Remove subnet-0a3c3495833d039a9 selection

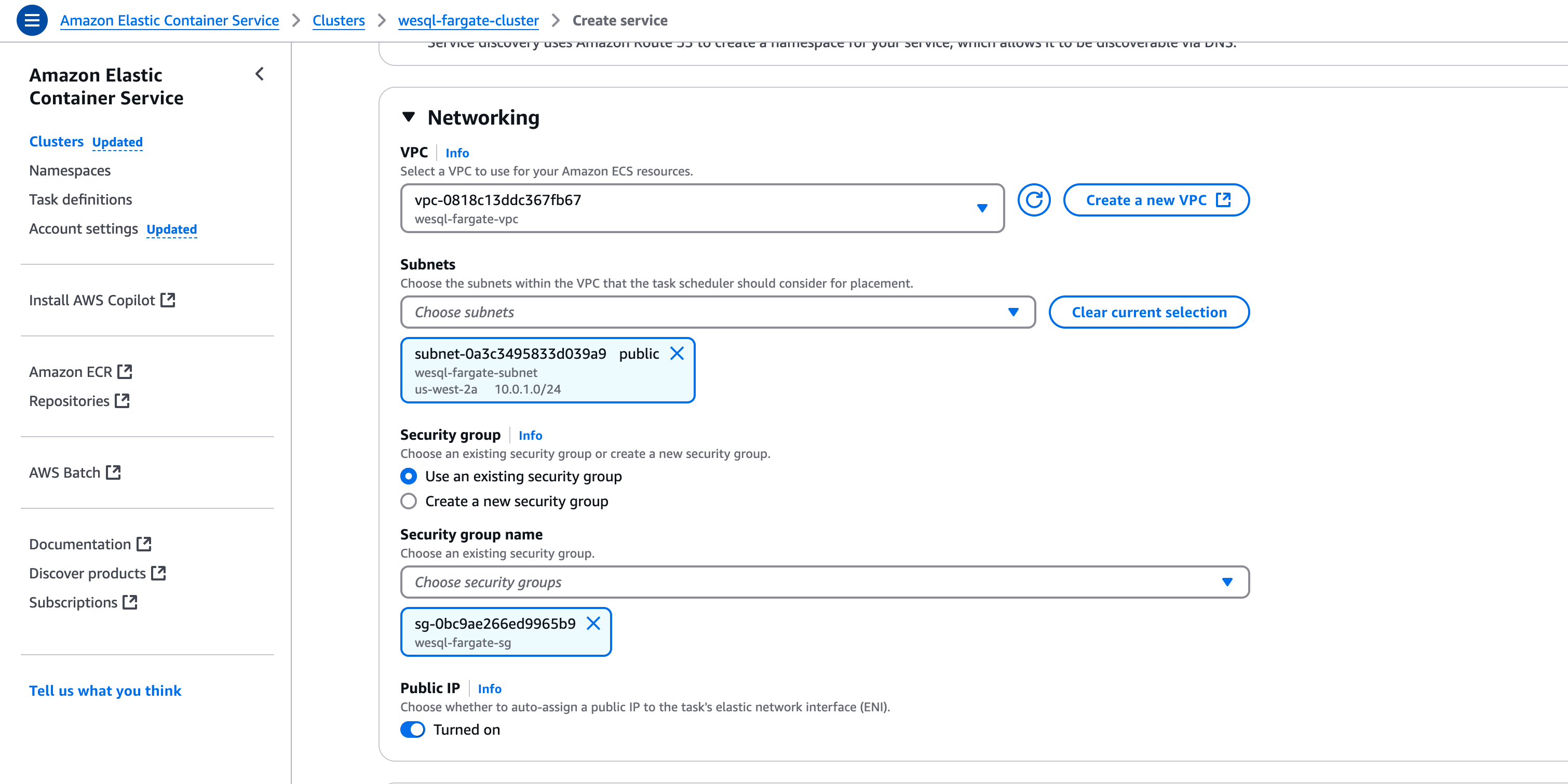click(x=676, y=353)
